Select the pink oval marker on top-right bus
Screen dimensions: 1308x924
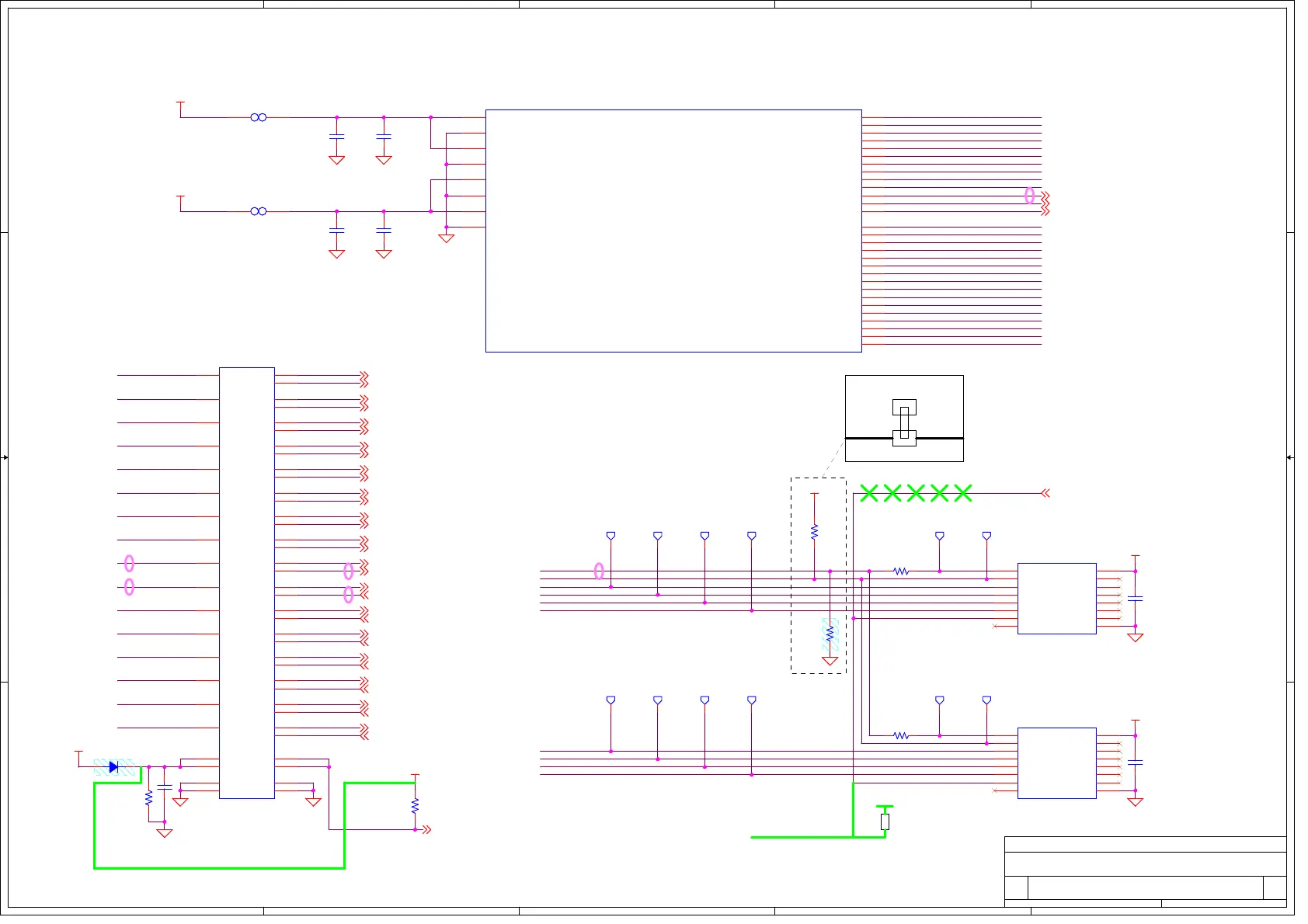(x=1030, y=196)
